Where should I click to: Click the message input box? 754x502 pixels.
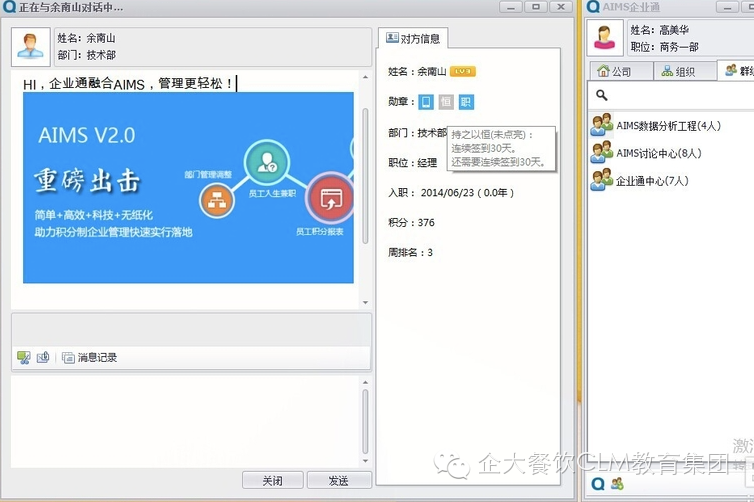tap(185, 421)
